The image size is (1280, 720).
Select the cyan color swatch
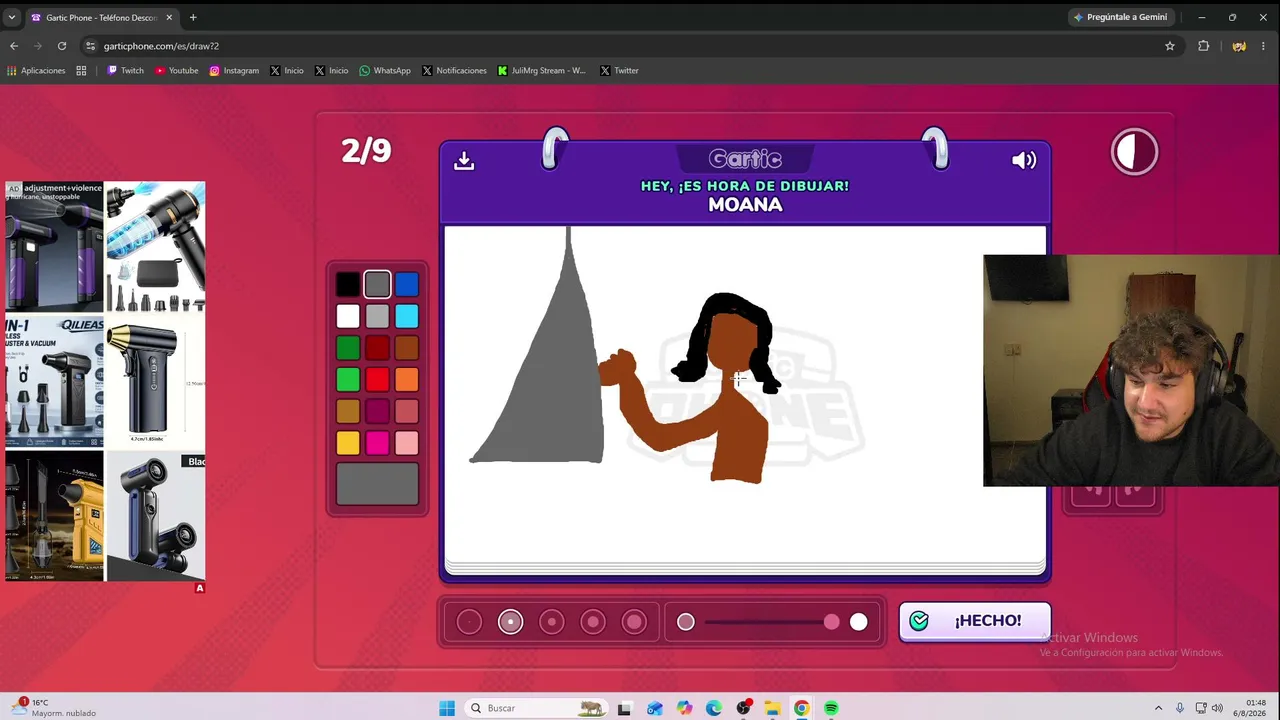(x=406, y=316)
